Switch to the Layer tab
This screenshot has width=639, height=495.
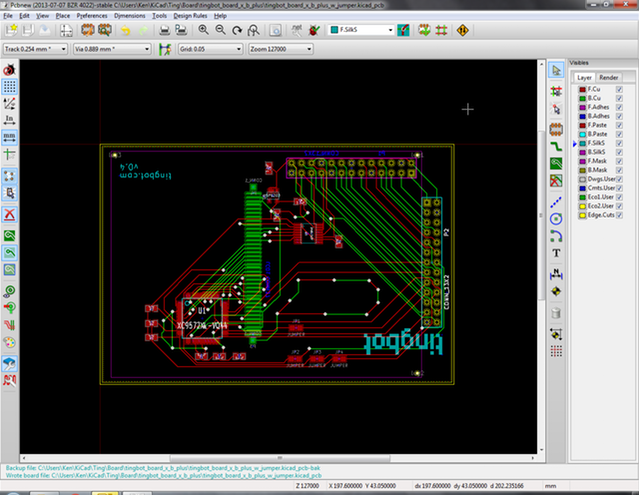click(x=584, y=77)
